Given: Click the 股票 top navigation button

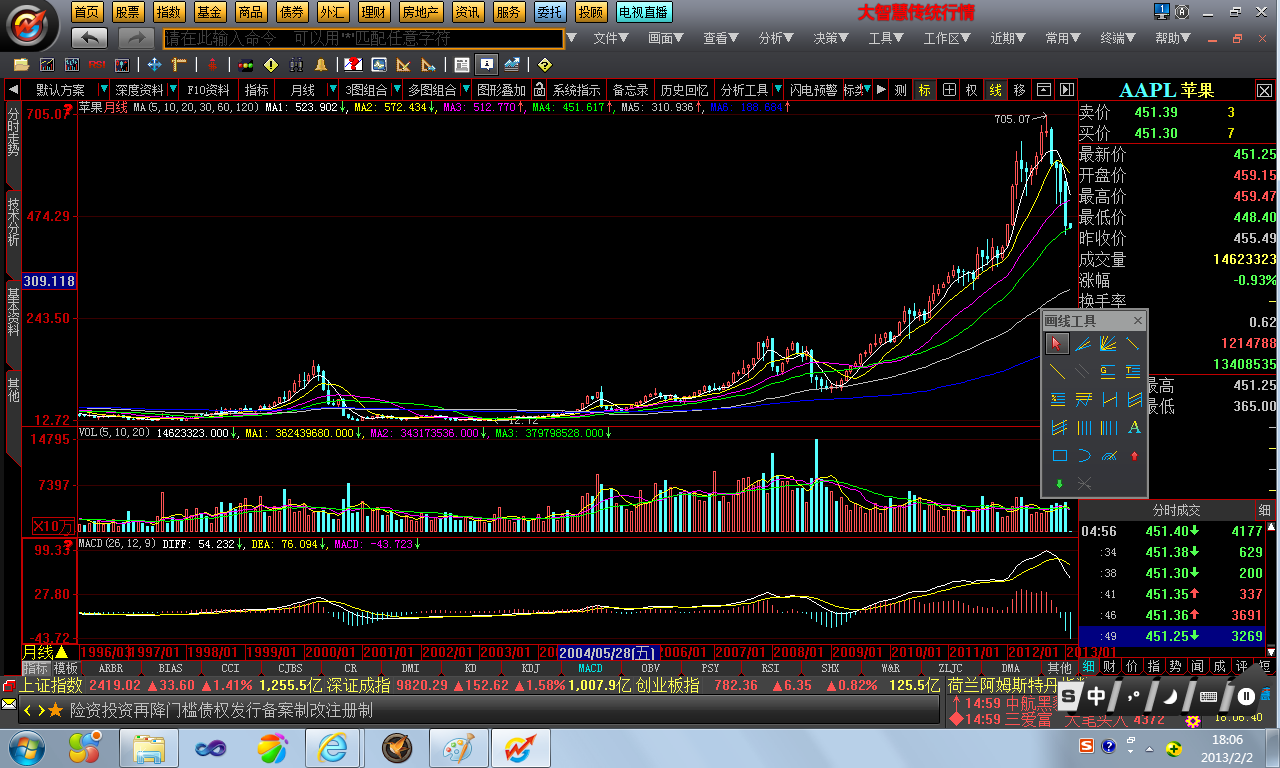Looking at the screenshot, I should (x=127, y=12).
